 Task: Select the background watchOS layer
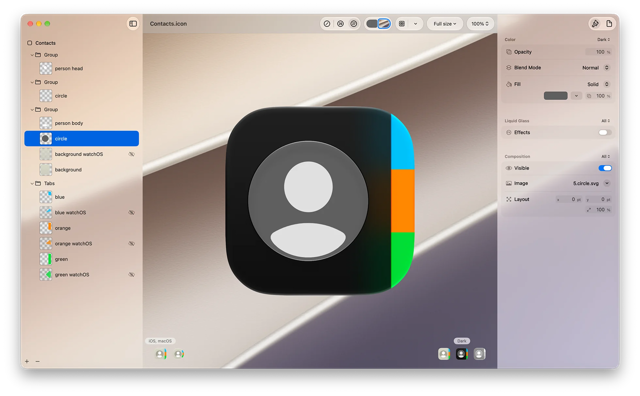pyautogui.click(x=82, y=154)
